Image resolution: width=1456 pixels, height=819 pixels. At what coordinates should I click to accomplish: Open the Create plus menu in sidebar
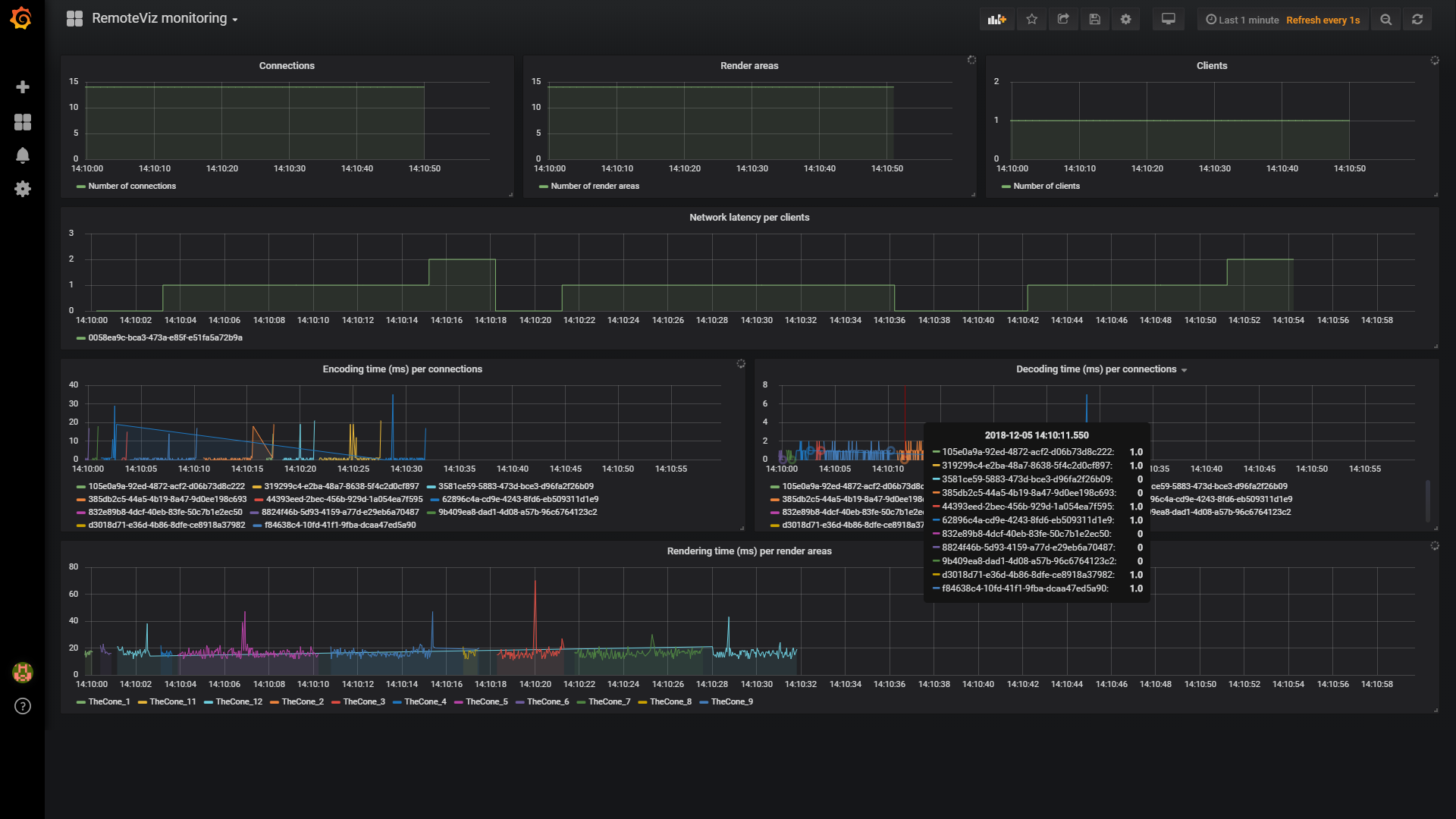[23, 87]
